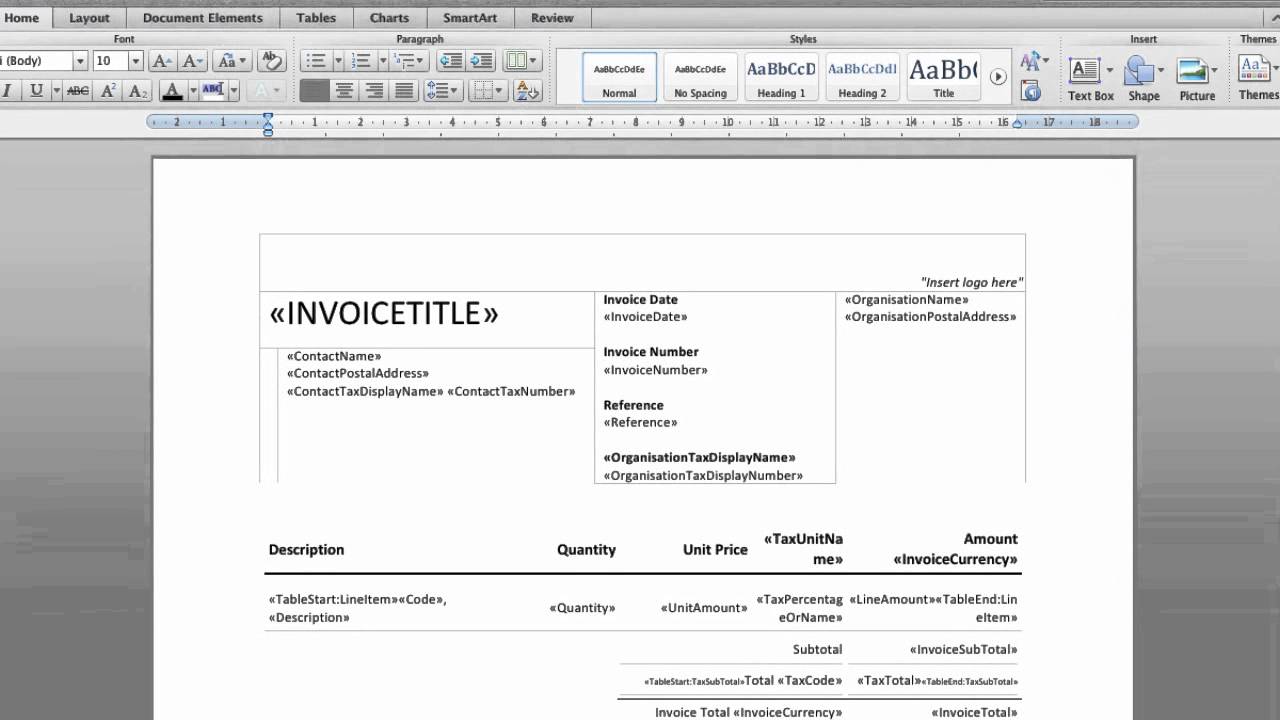Viewport: 1280px width, 720px height.
Task: Open the bullet style dropdown arrow
Action: (x=338, y=61)
